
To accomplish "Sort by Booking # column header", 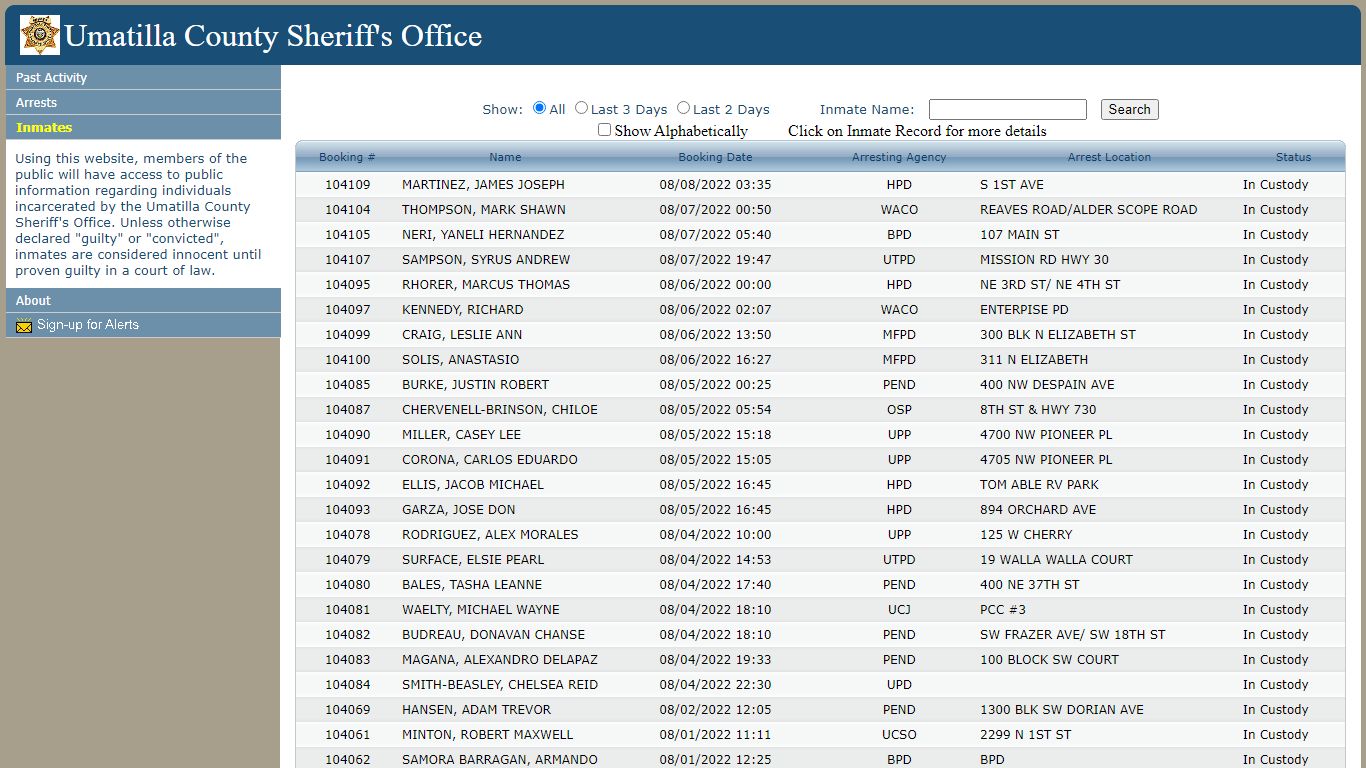I will (x=347, y=157).
